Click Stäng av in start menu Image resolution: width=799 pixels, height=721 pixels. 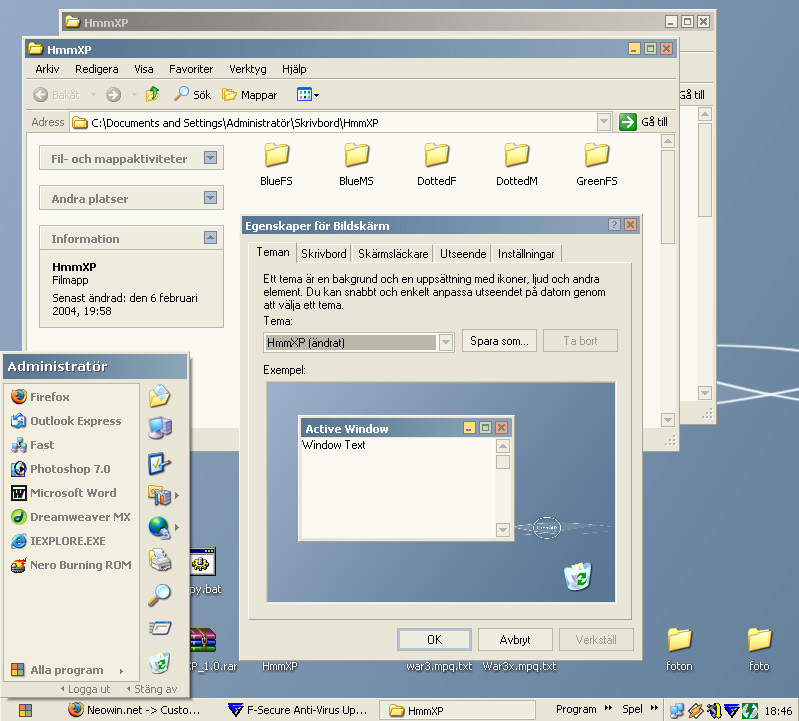152,689
